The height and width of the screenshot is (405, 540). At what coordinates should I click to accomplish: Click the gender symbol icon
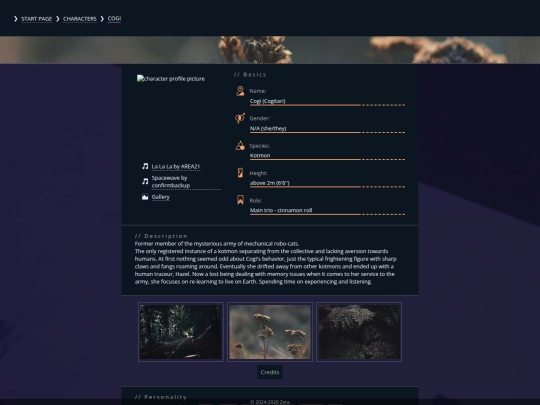240,118
